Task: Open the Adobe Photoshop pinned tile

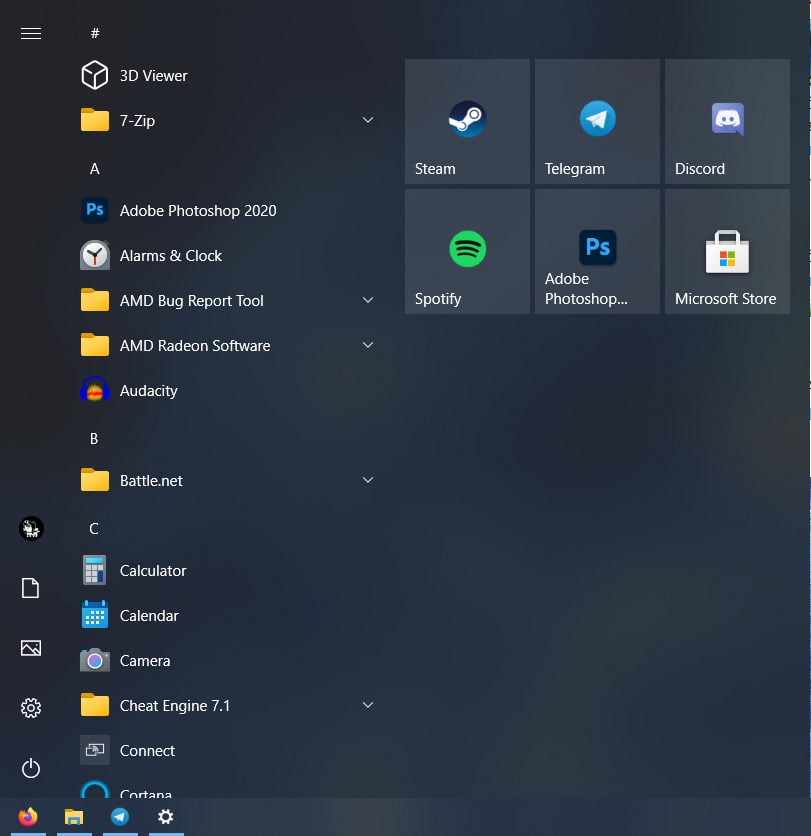Action: pyautogui.click(x=597, y=252)
